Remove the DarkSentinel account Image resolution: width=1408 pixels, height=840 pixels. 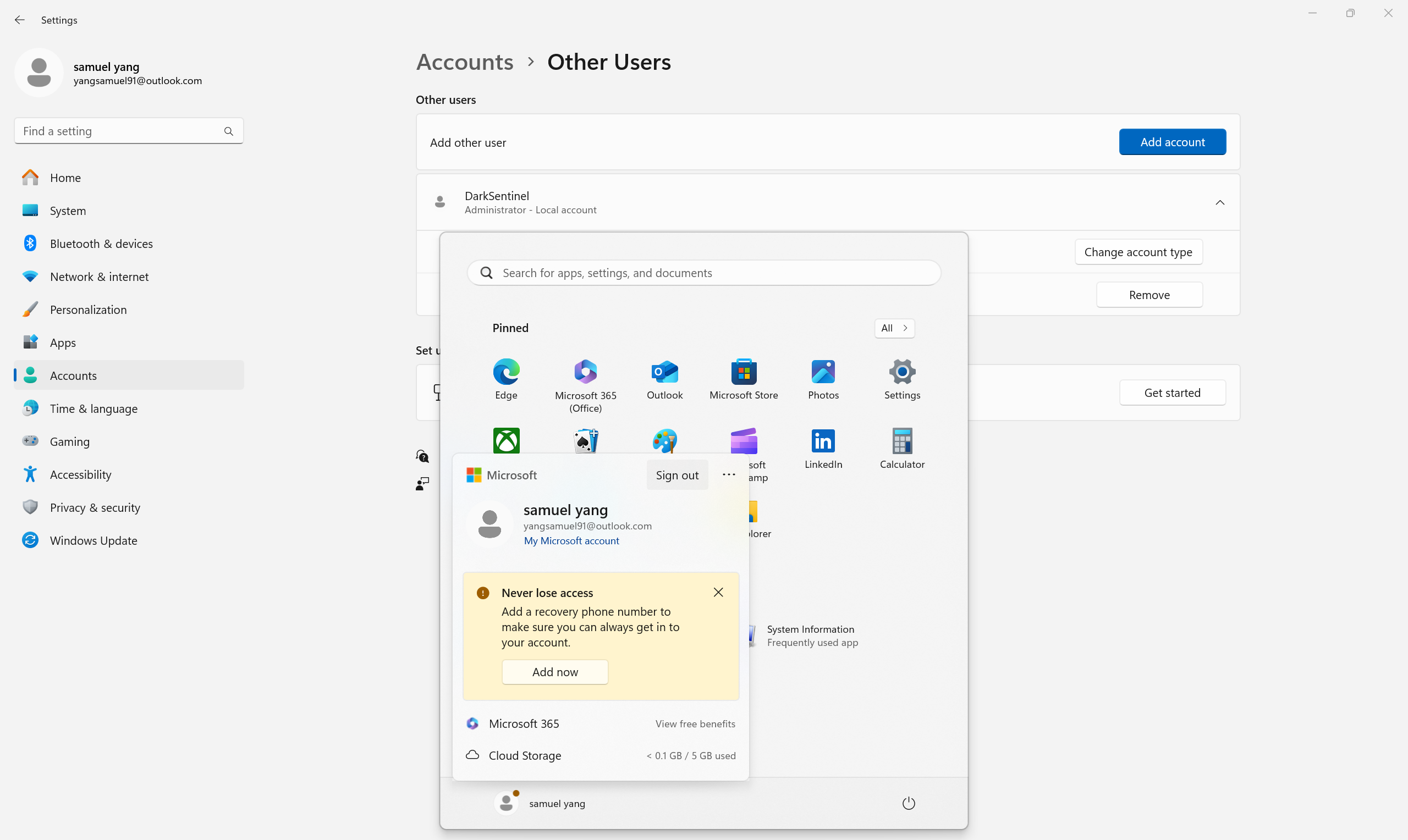[1149, 294]
